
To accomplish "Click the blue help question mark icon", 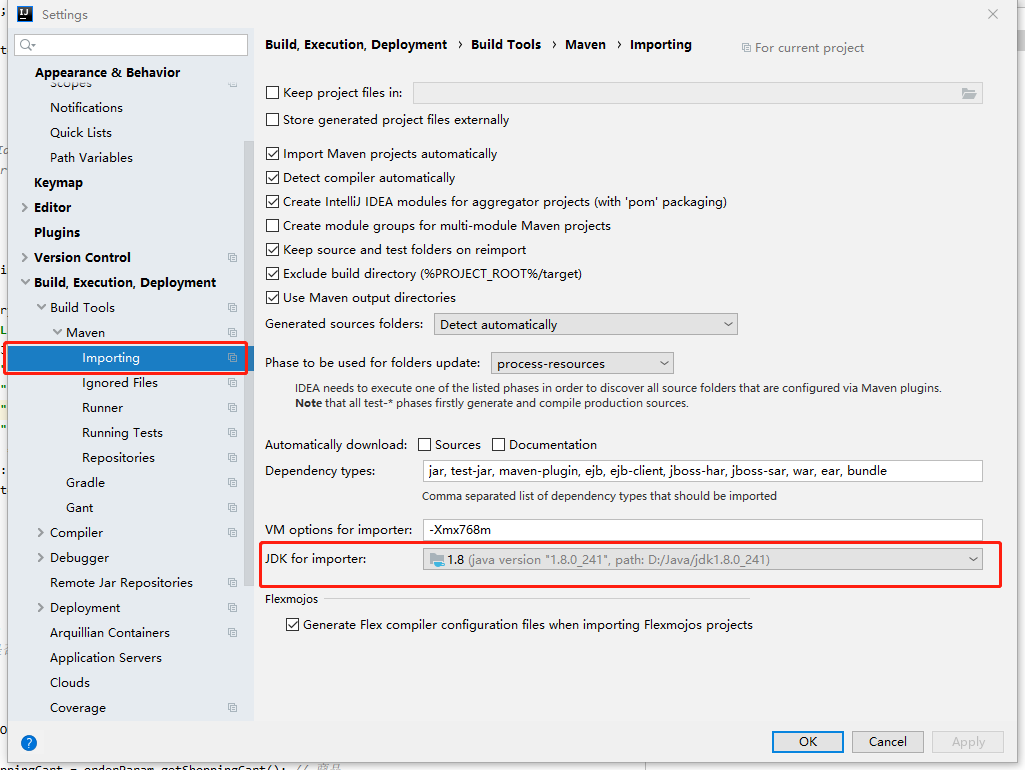I will point(29,743).
